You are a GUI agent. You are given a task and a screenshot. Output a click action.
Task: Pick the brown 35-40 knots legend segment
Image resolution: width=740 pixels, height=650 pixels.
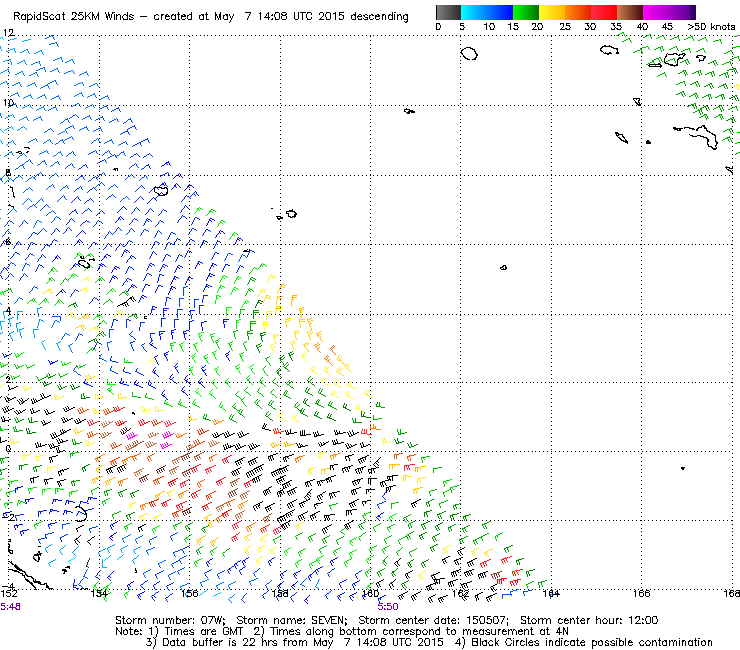(x=630, y=12)
